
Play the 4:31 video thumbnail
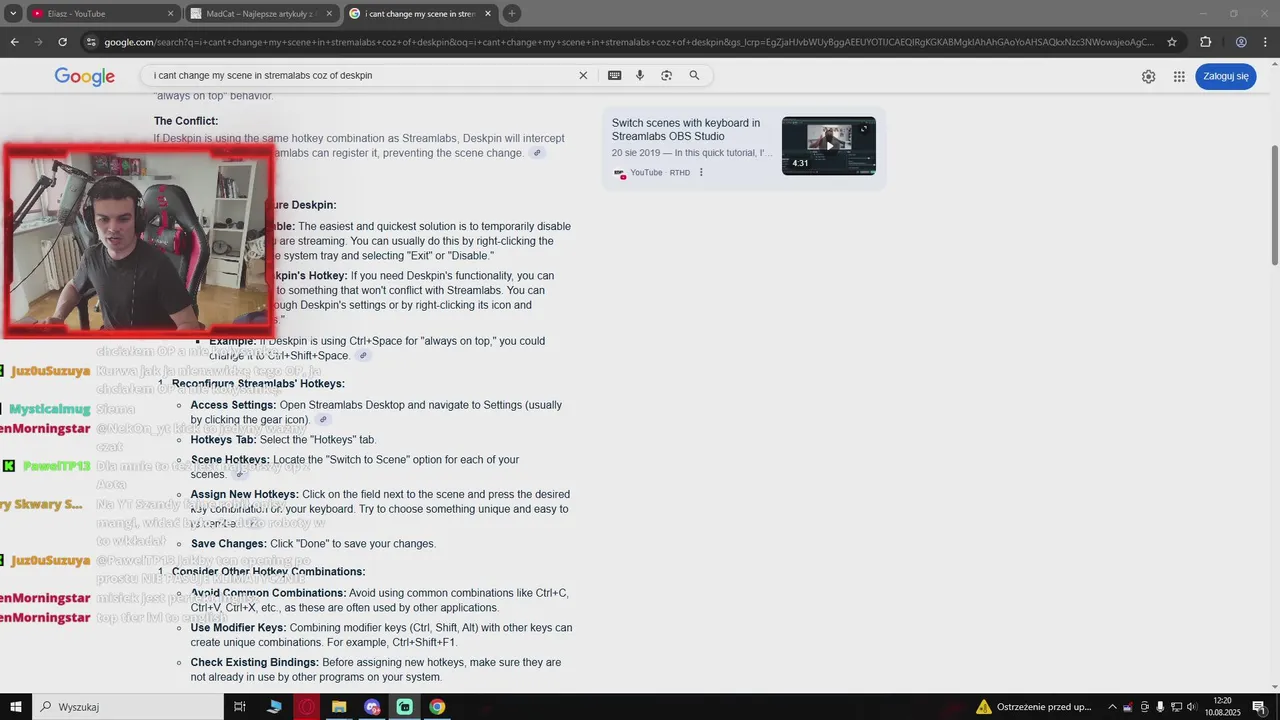coord(829,146)
